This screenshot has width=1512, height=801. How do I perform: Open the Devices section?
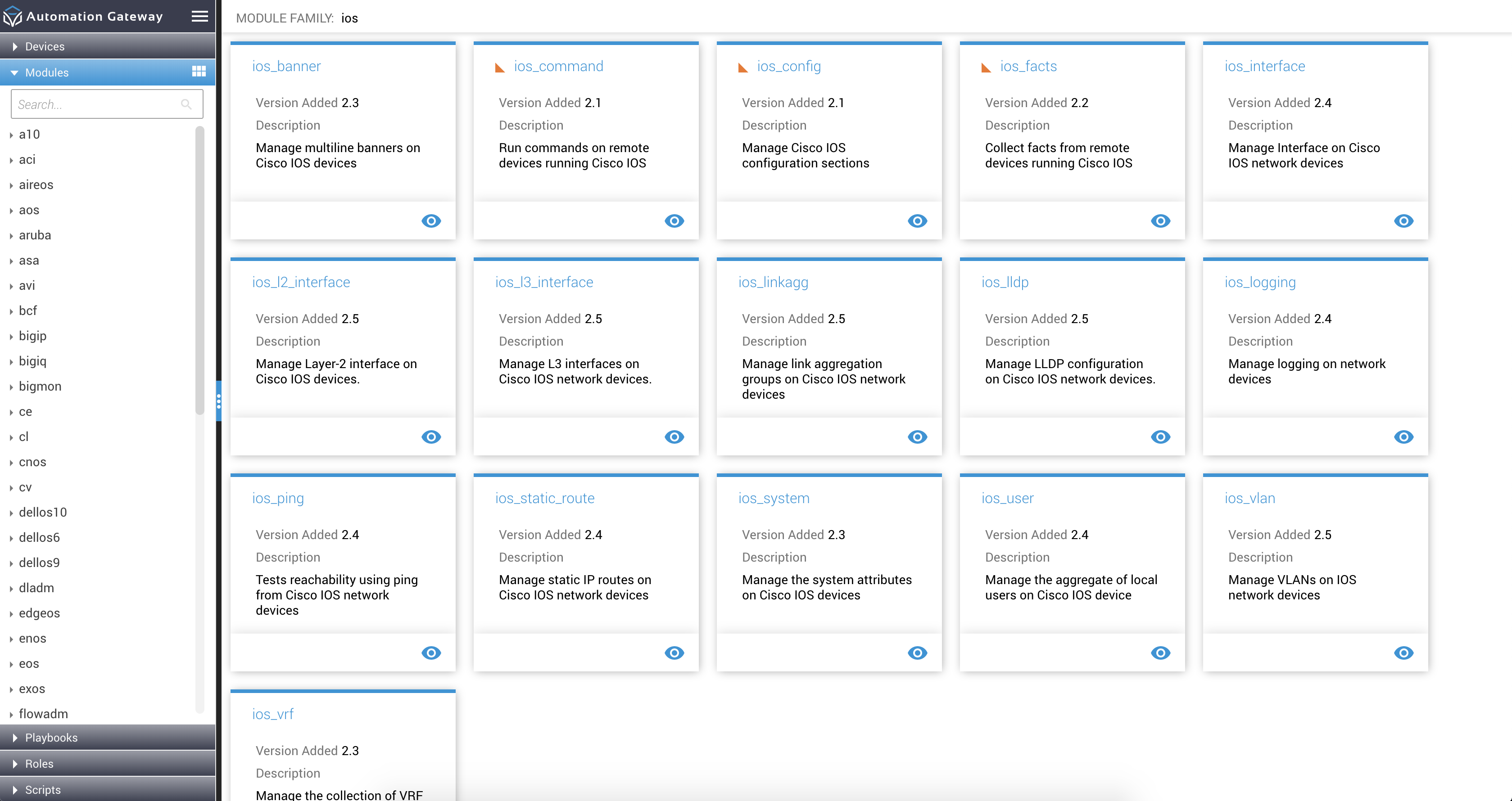(45, 46)
